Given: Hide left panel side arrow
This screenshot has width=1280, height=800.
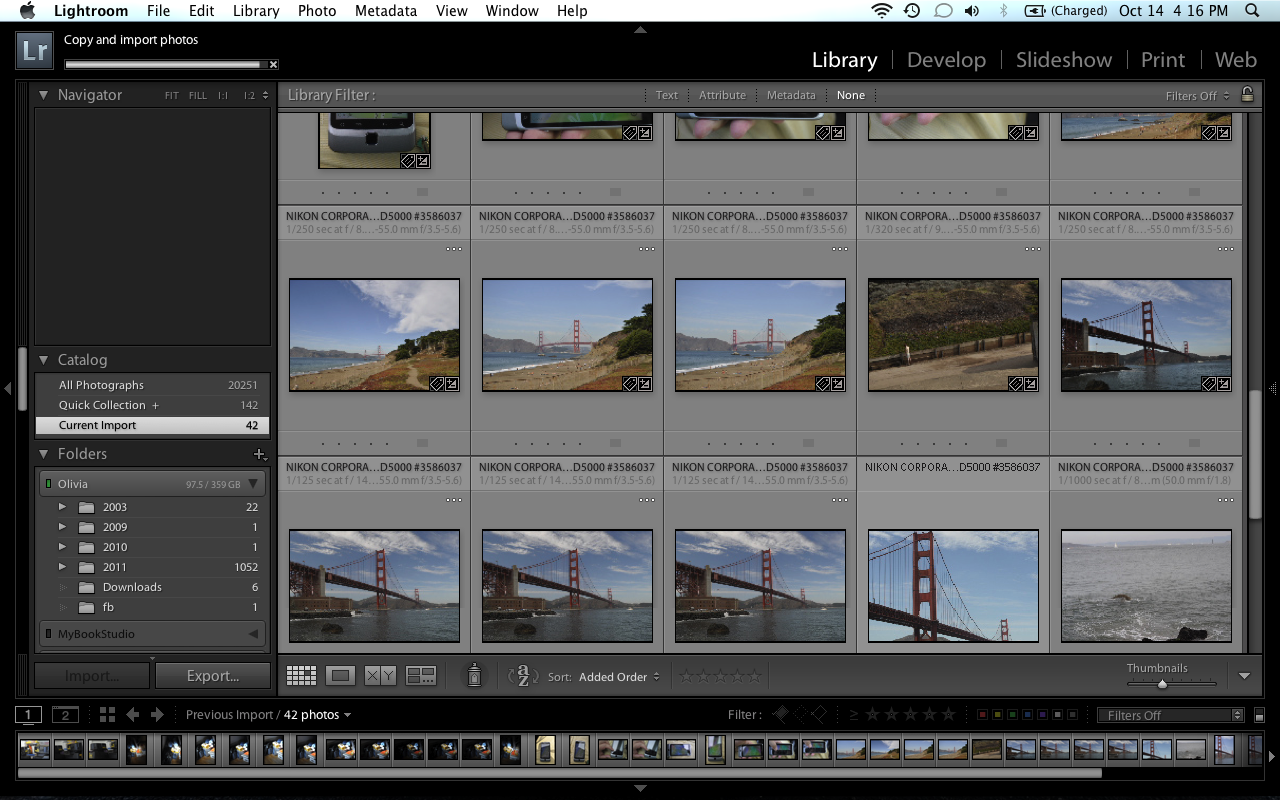Looking at the screenshot, I should tap(8, 387).
